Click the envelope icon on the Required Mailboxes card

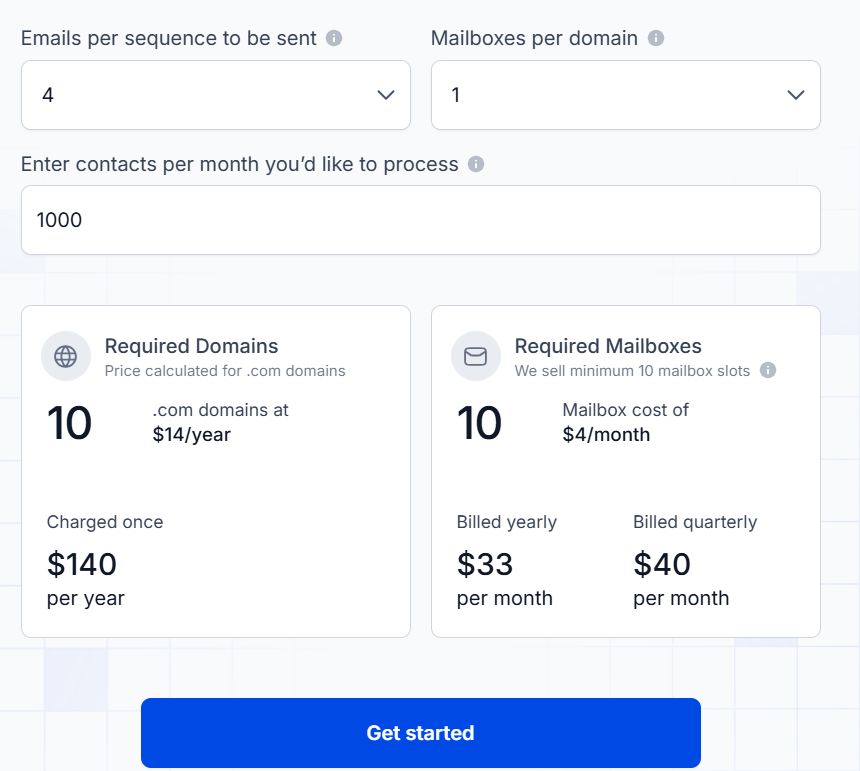point(475,356)
